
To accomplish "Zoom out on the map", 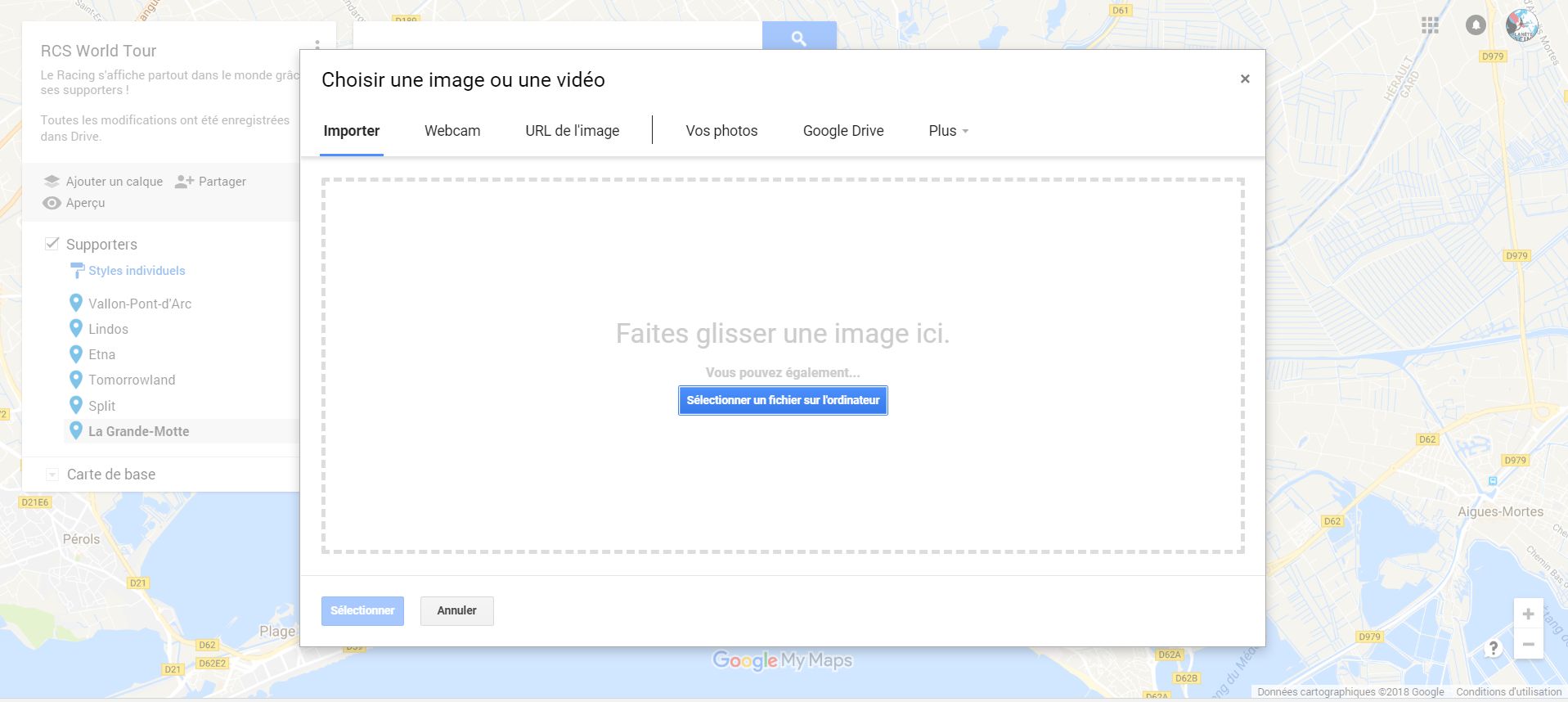I will coord(1527,645).
